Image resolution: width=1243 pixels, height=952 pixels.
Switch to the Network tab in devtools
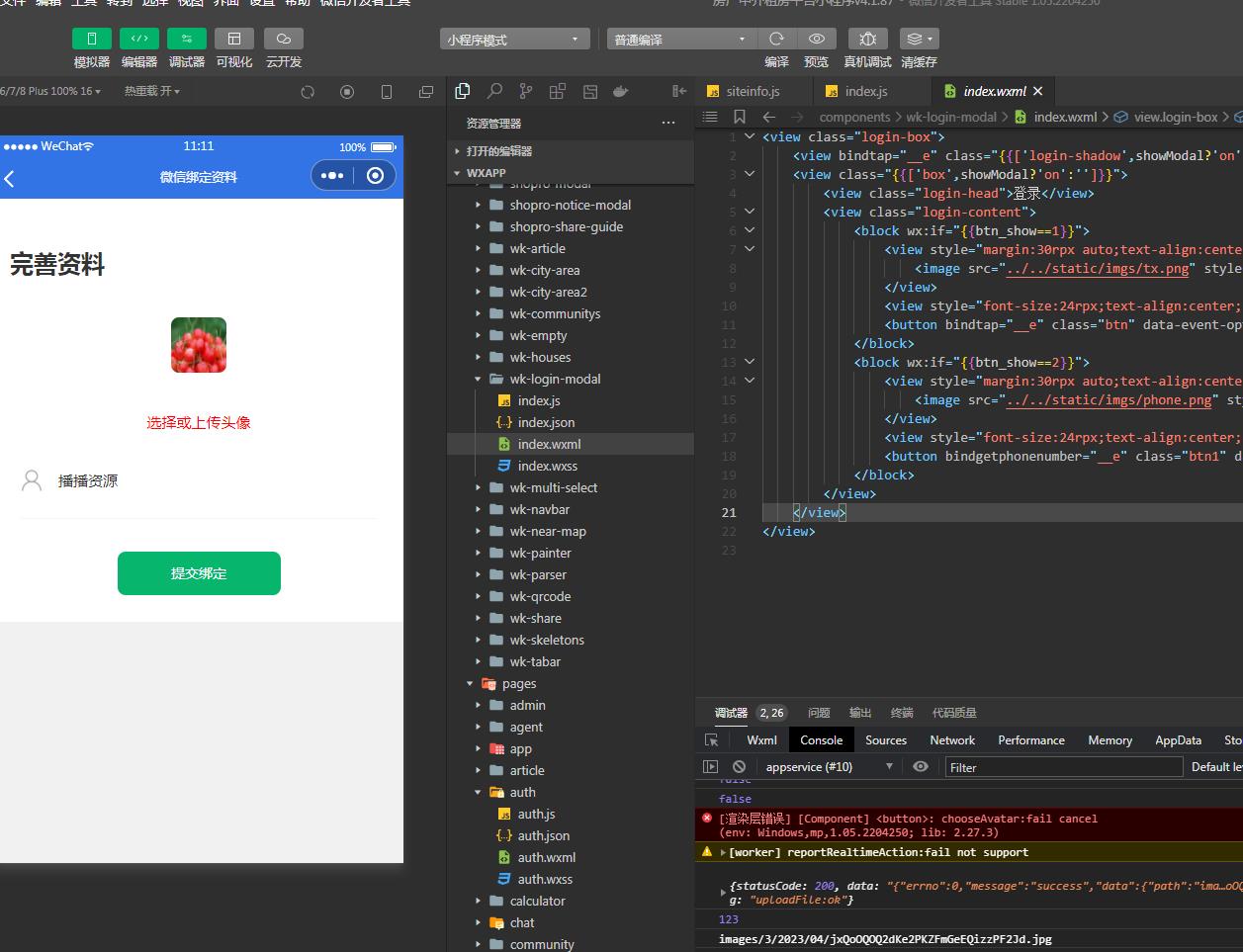tap(952, 739)
